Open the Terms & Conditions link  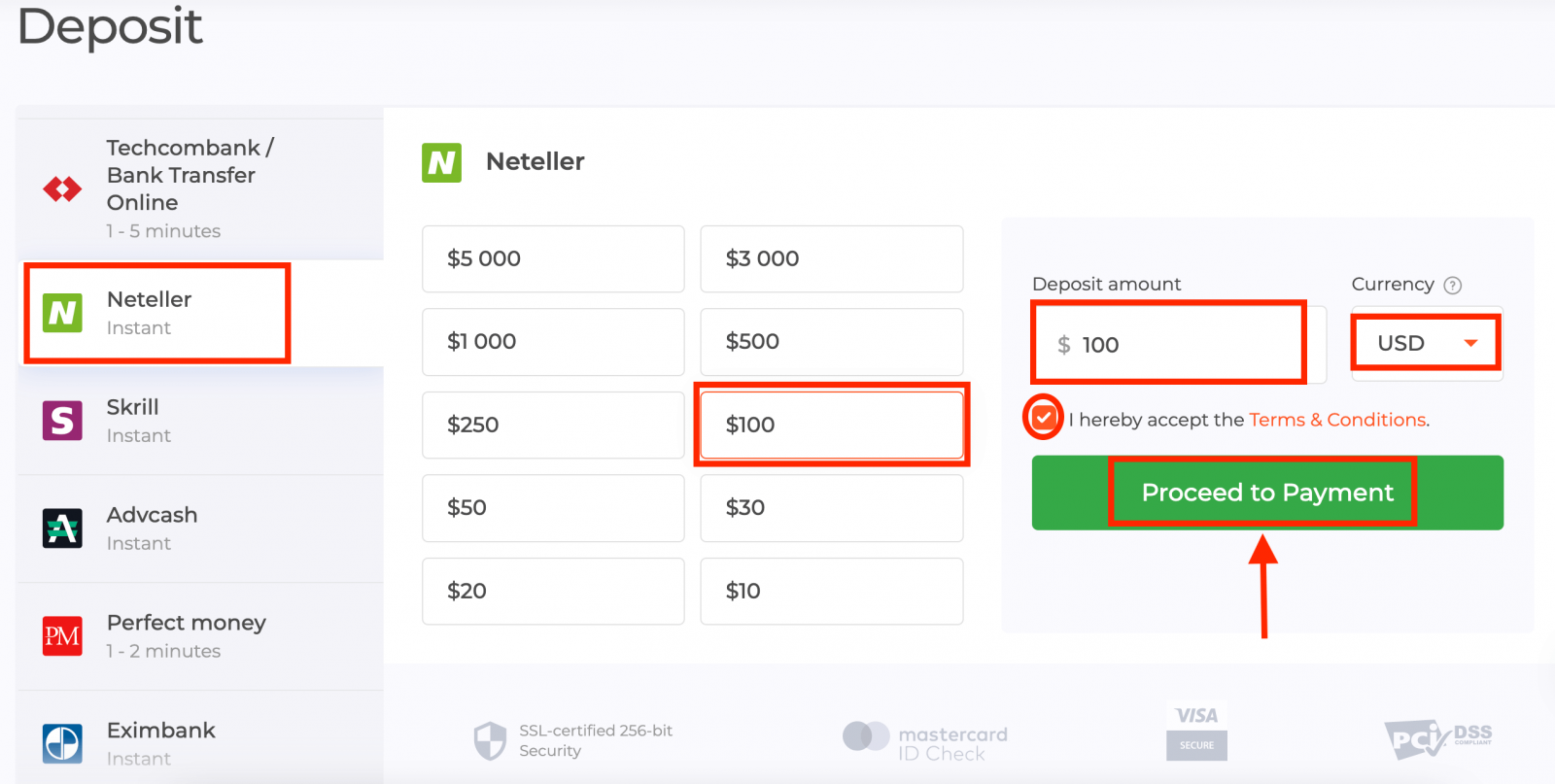point(1337,420)
